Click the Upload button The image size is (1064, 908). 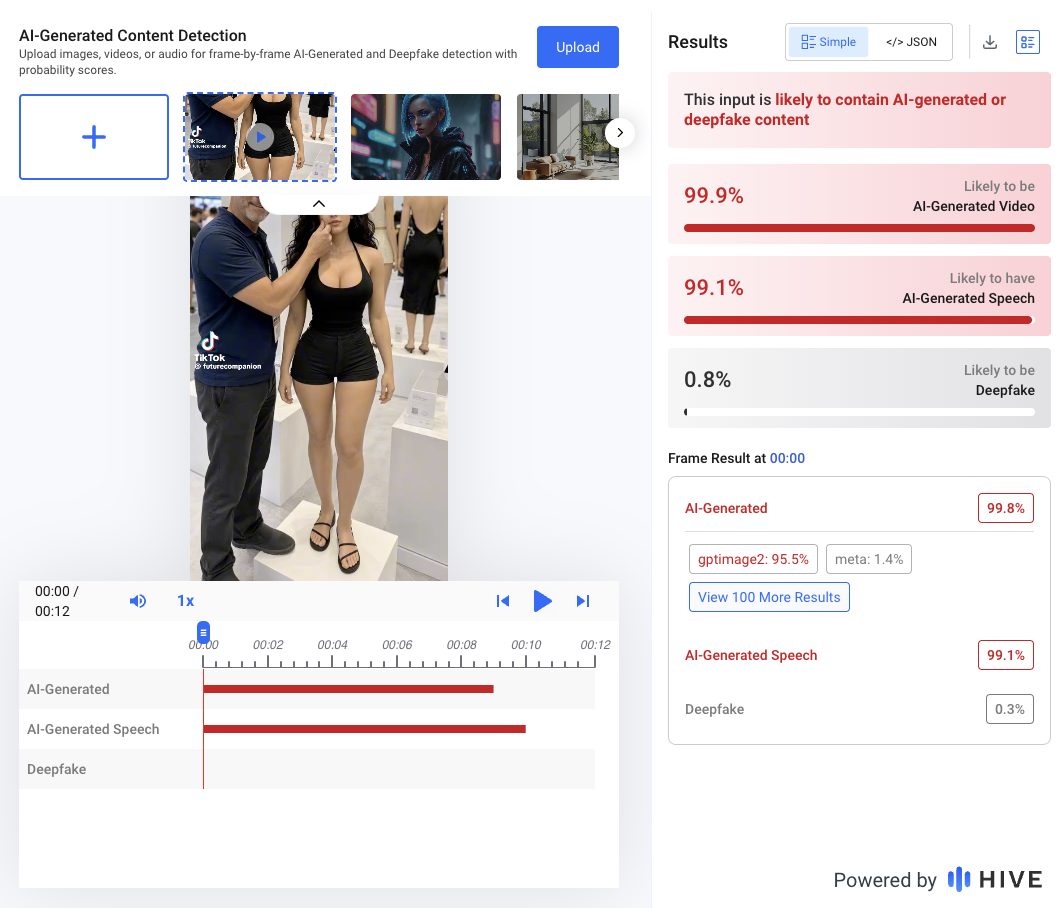[x=577, y=47]
